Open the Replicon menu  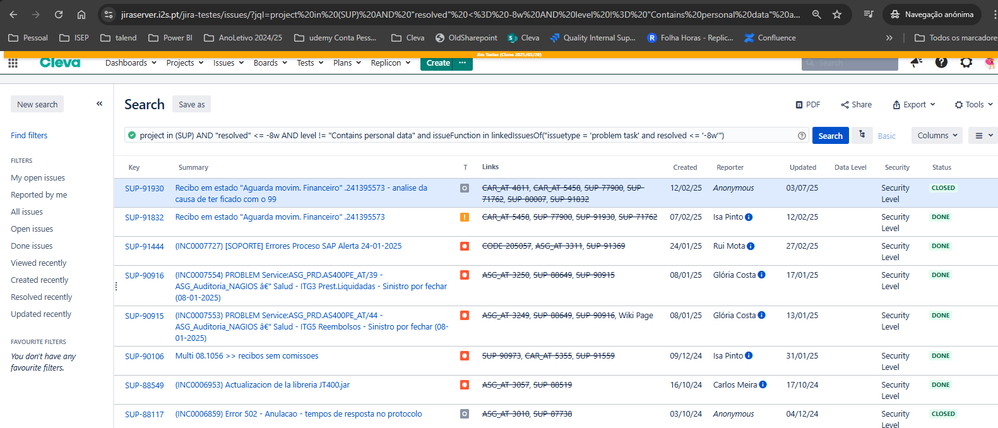coord(391,63)
